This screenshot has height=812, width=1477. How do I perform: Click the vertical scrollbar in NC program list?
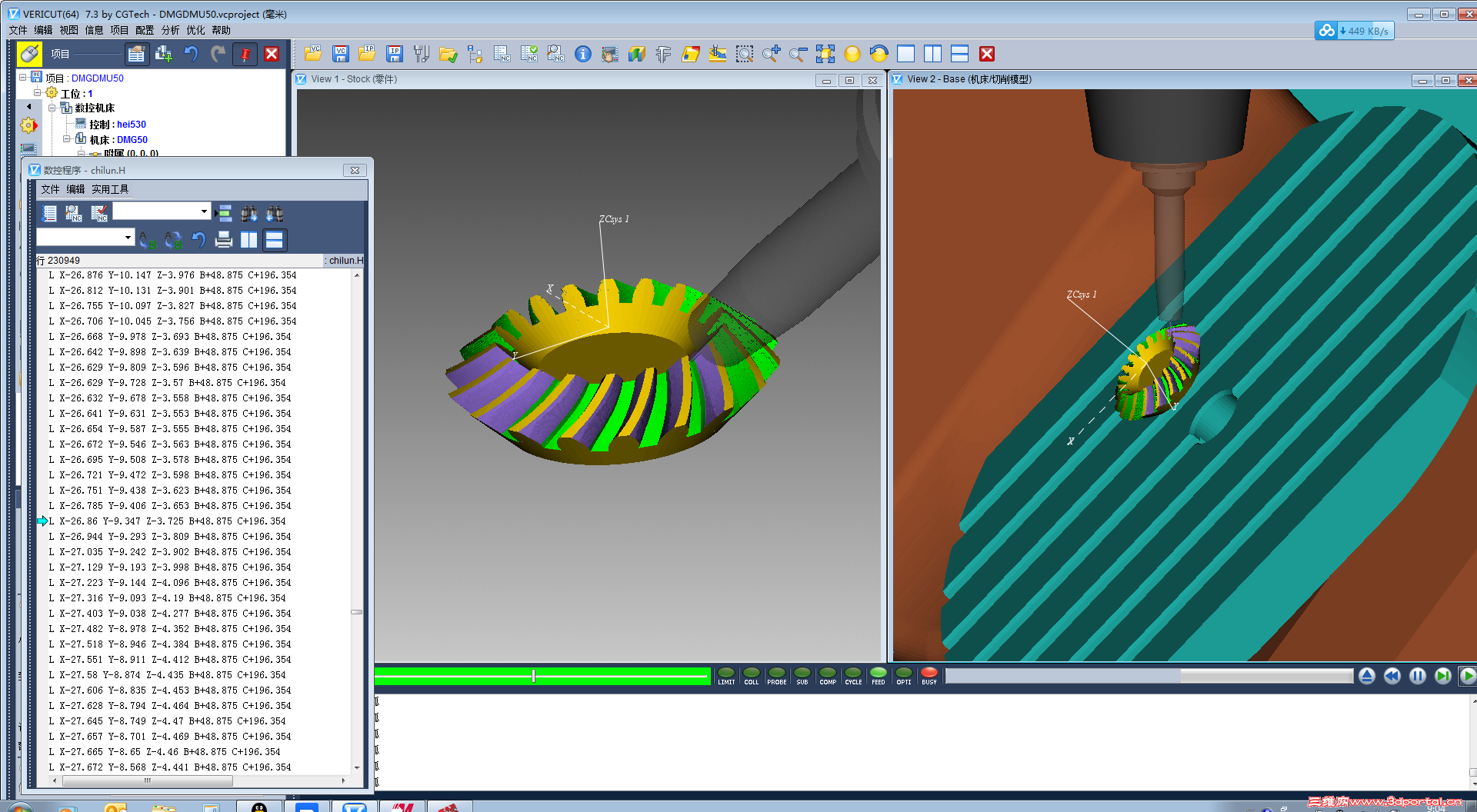click(x=357, y=521)
